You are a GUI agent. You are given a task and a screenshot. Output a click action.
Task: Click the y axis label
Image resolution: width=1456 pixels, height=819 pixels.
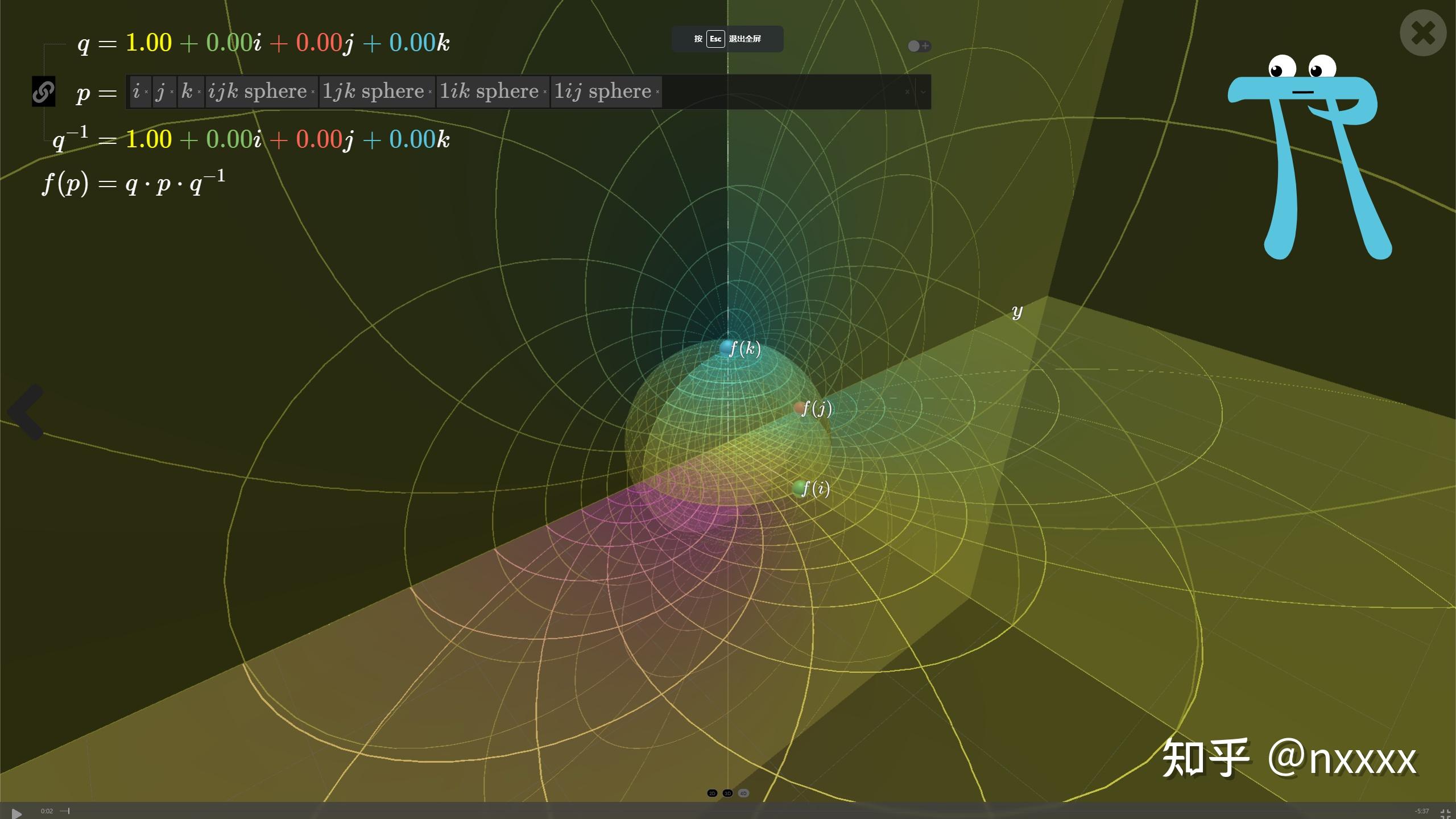pyautogui.click(x=1017, y=311)
